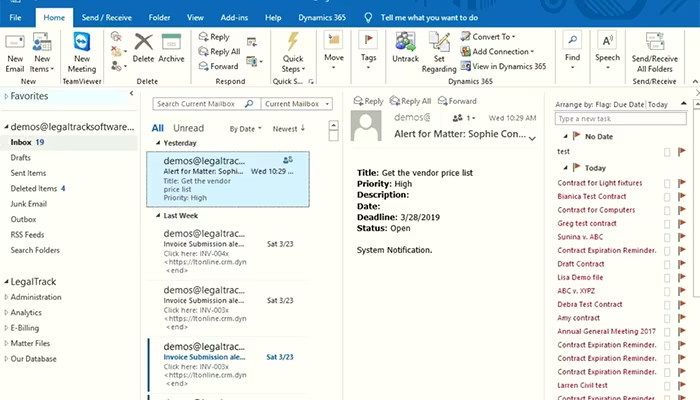Collapse the Yesterday message group
Screen dimensions: 700x400
158,143
